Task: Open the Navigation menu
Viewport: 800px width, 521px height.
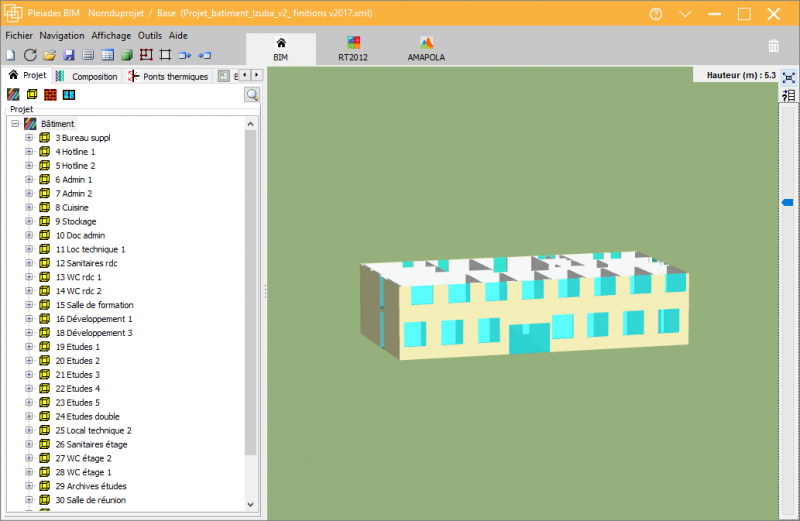Action: [62, 35]
